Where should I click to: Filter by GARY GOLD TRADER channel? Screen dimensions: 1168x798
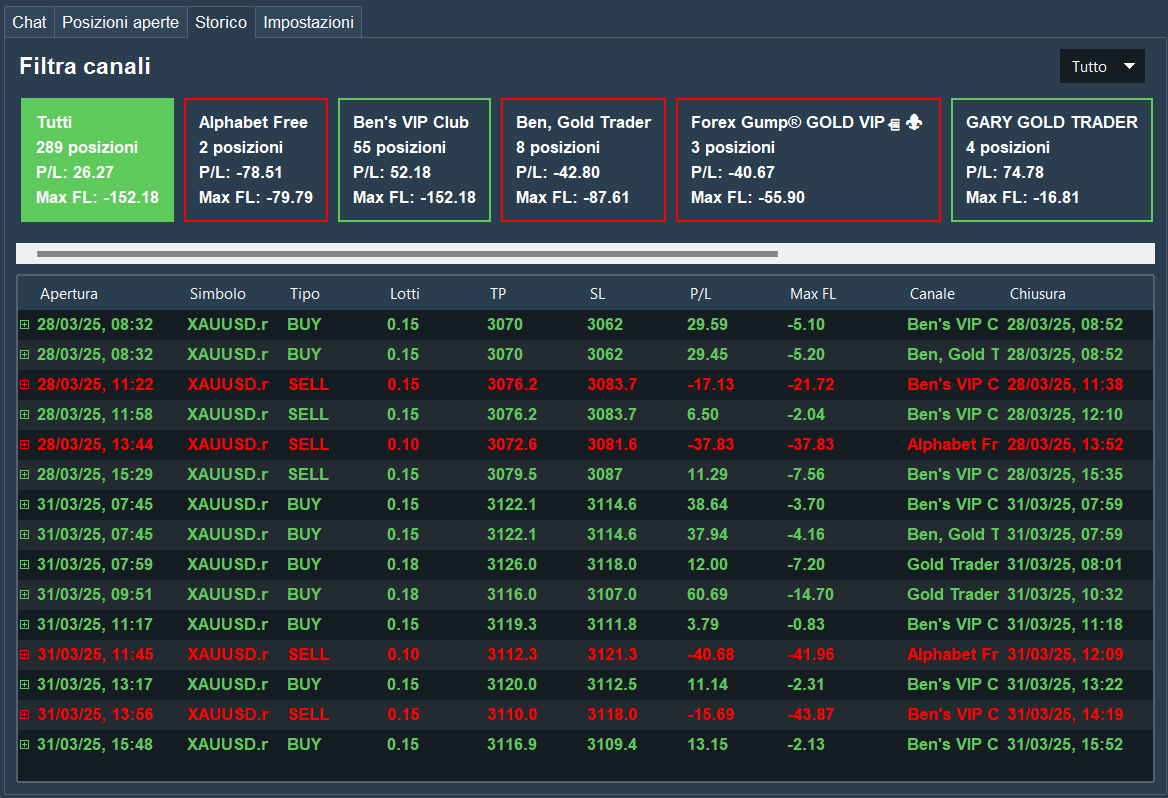click(1051, 160)
